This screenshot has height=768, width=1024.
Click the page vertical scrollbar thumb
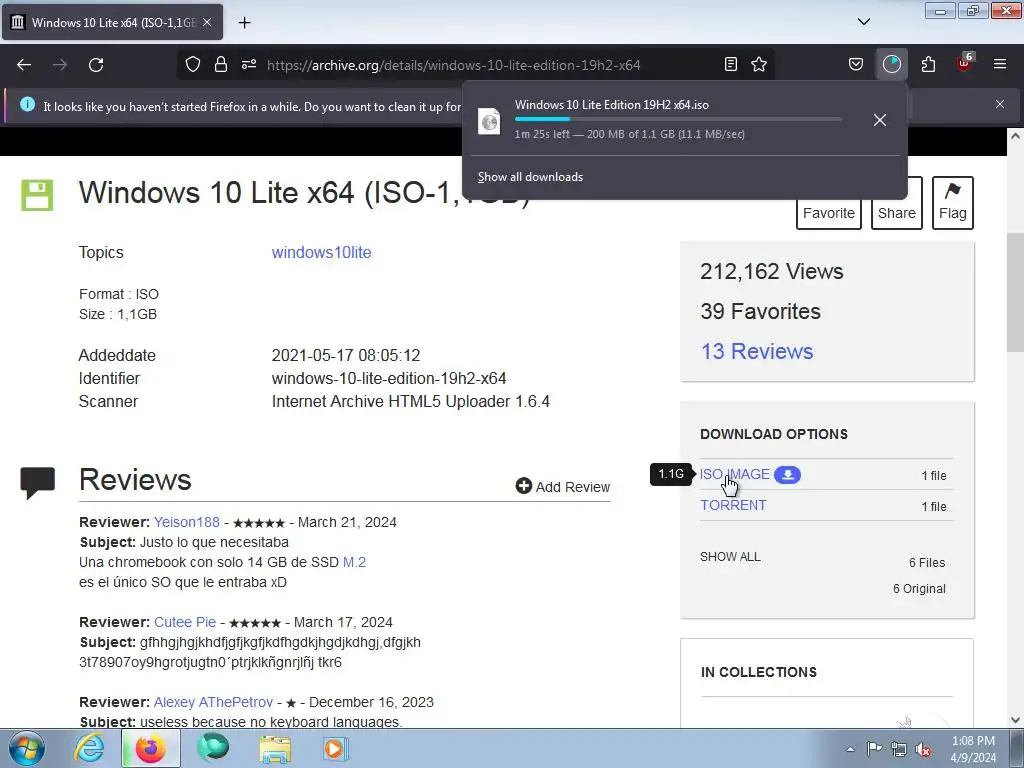pyautogui.click(x=1015, y=293)
